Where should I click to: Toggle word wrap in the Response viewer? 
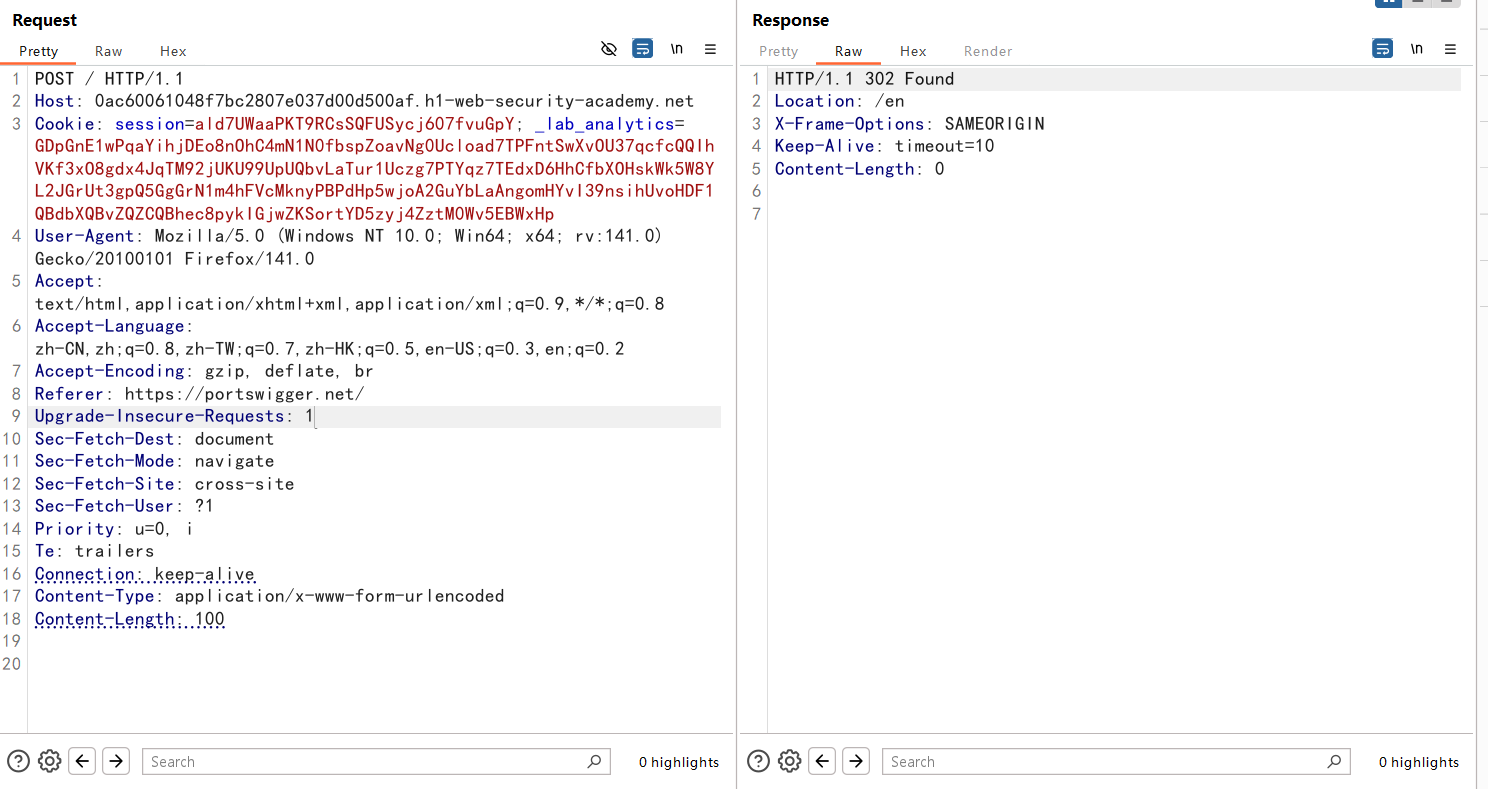(1382, 49)
